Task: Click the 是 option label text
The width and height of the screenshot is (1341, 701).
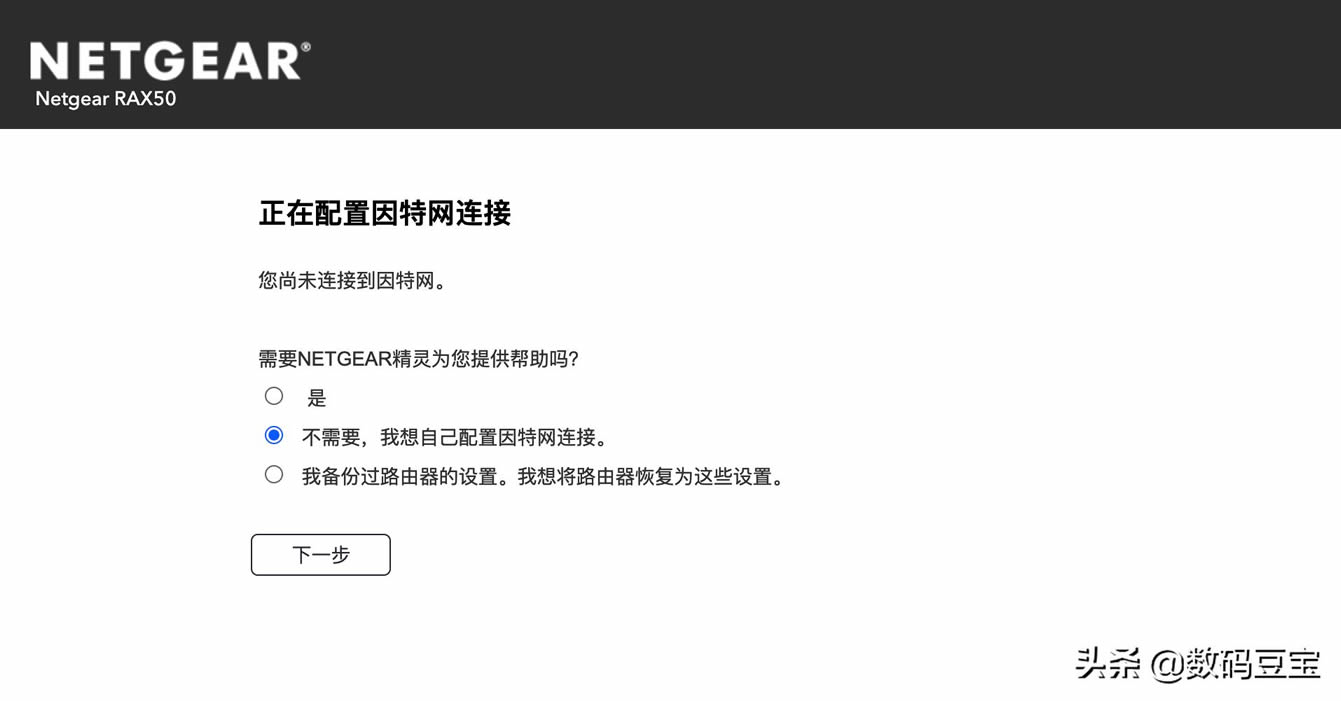Action: [317, 398]
